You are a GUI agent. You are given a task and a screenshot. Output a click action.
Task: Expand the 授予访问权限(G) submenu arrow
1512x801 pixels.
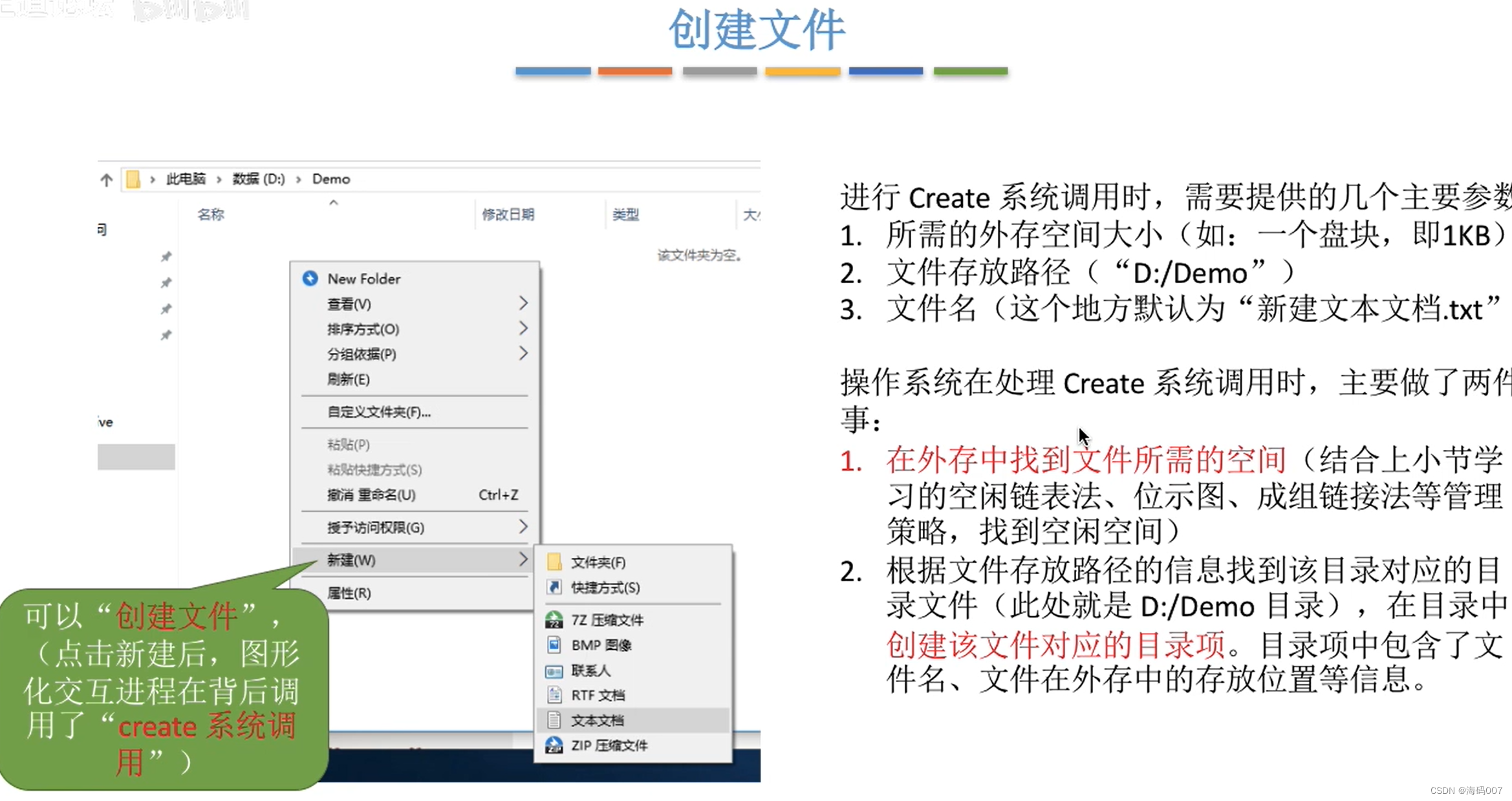[x=523, y=527]
